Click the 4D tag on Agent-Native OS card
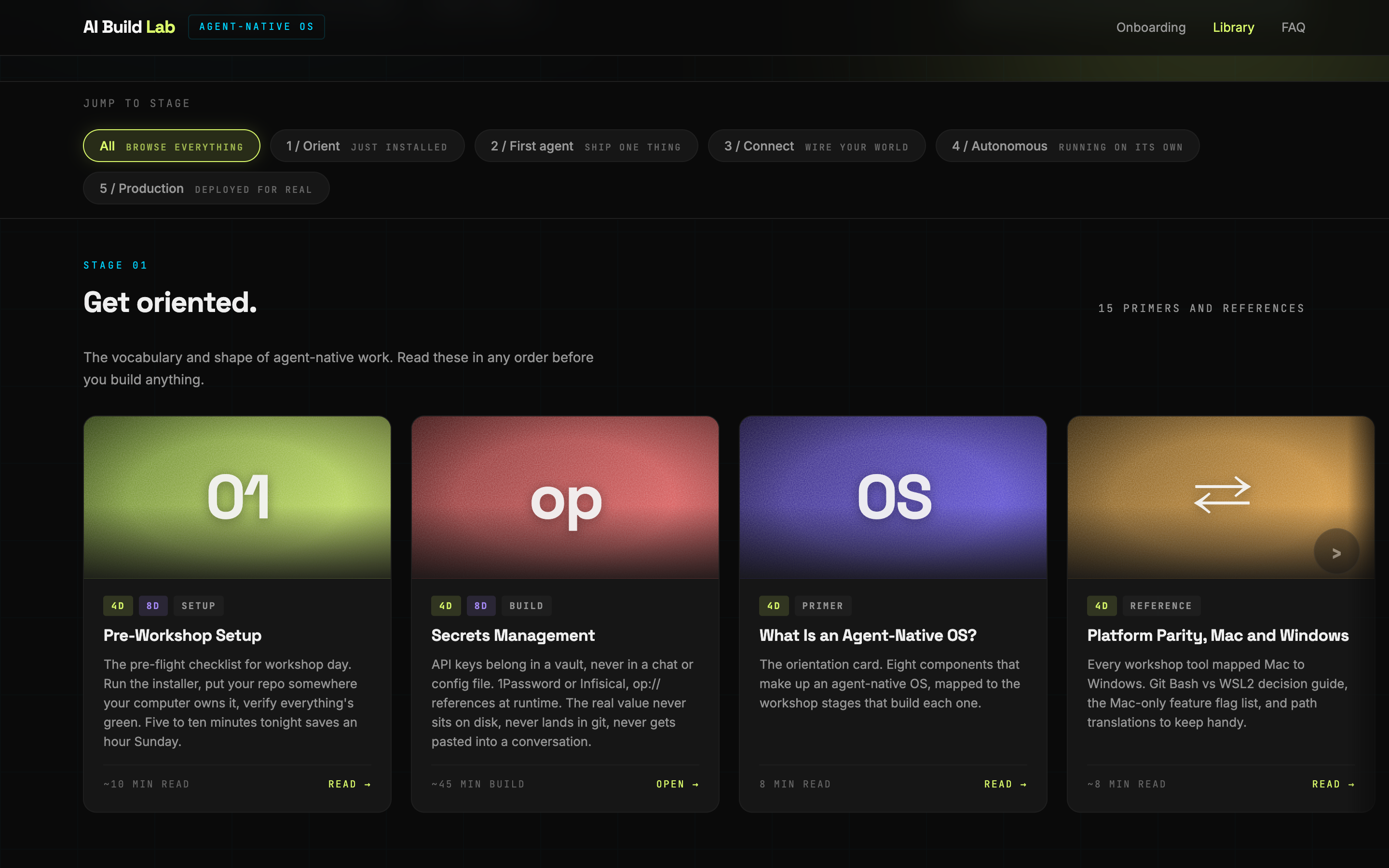 click(774, 606)
